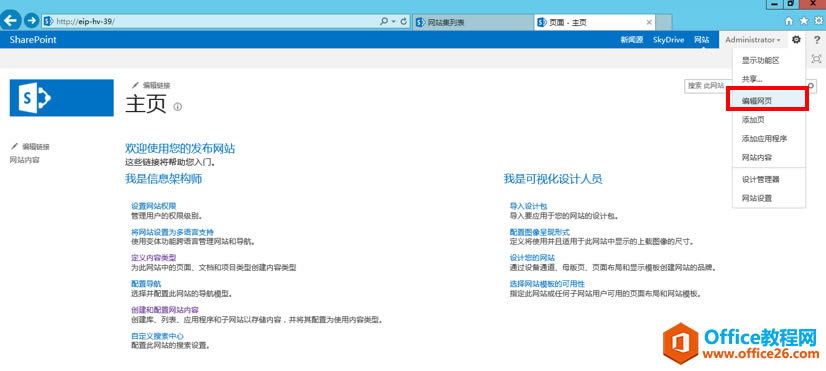Click the 主页 page title
The image size is (826, 371).
(146, 104)
